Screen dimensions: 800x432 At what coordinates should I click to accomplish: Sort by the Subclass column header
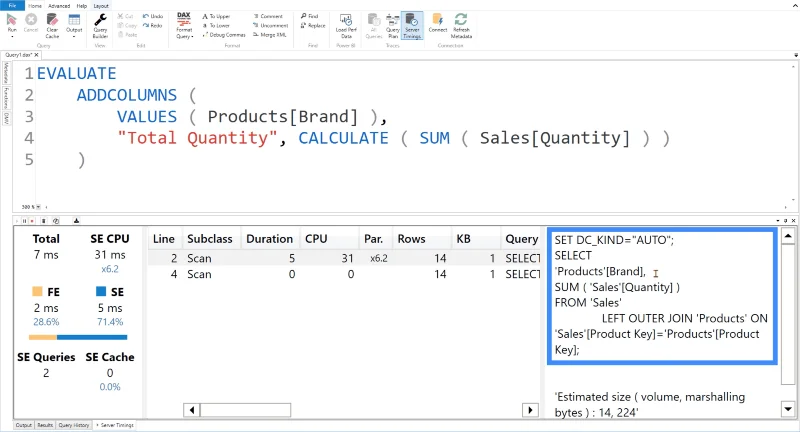point(209,239)
